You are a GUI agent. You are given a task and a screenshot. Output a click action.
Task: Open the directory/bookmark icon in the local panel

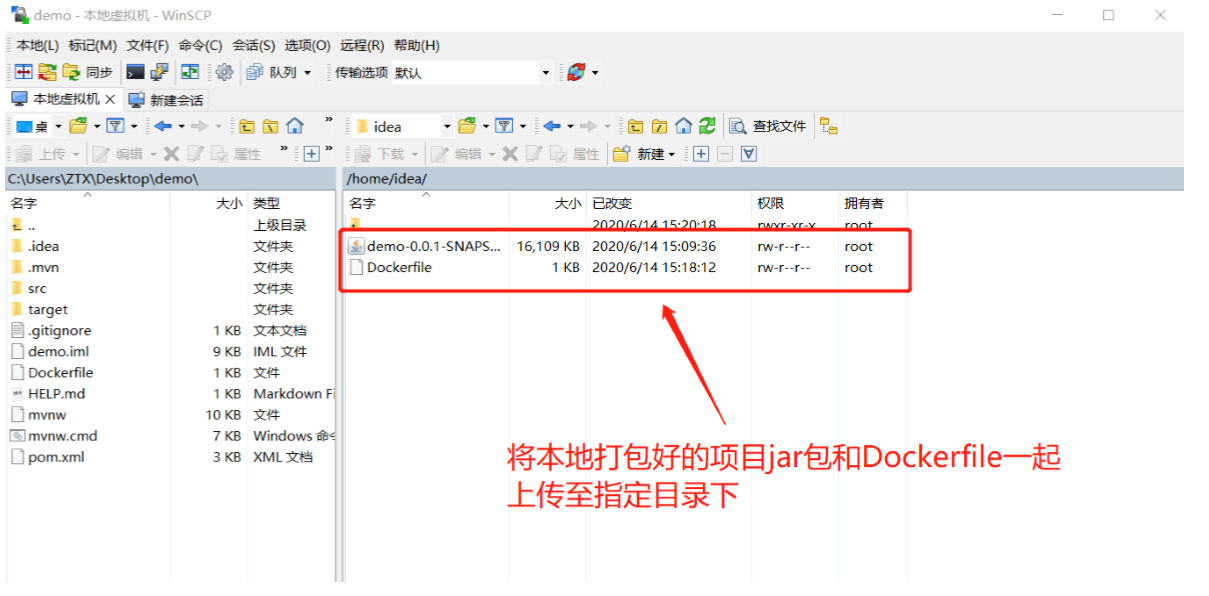[78, 126]
